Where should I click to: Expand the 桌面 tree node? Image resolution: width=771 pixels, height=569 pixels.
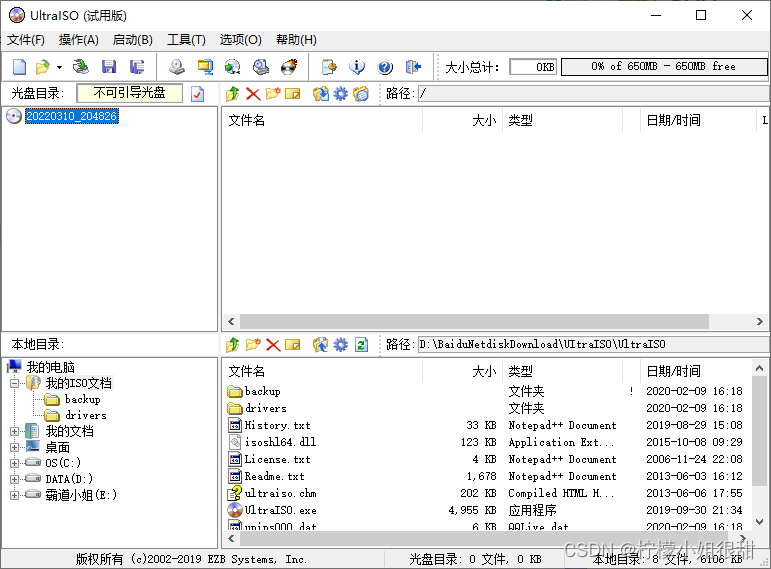pyautogui.click(x=15, y=448)
